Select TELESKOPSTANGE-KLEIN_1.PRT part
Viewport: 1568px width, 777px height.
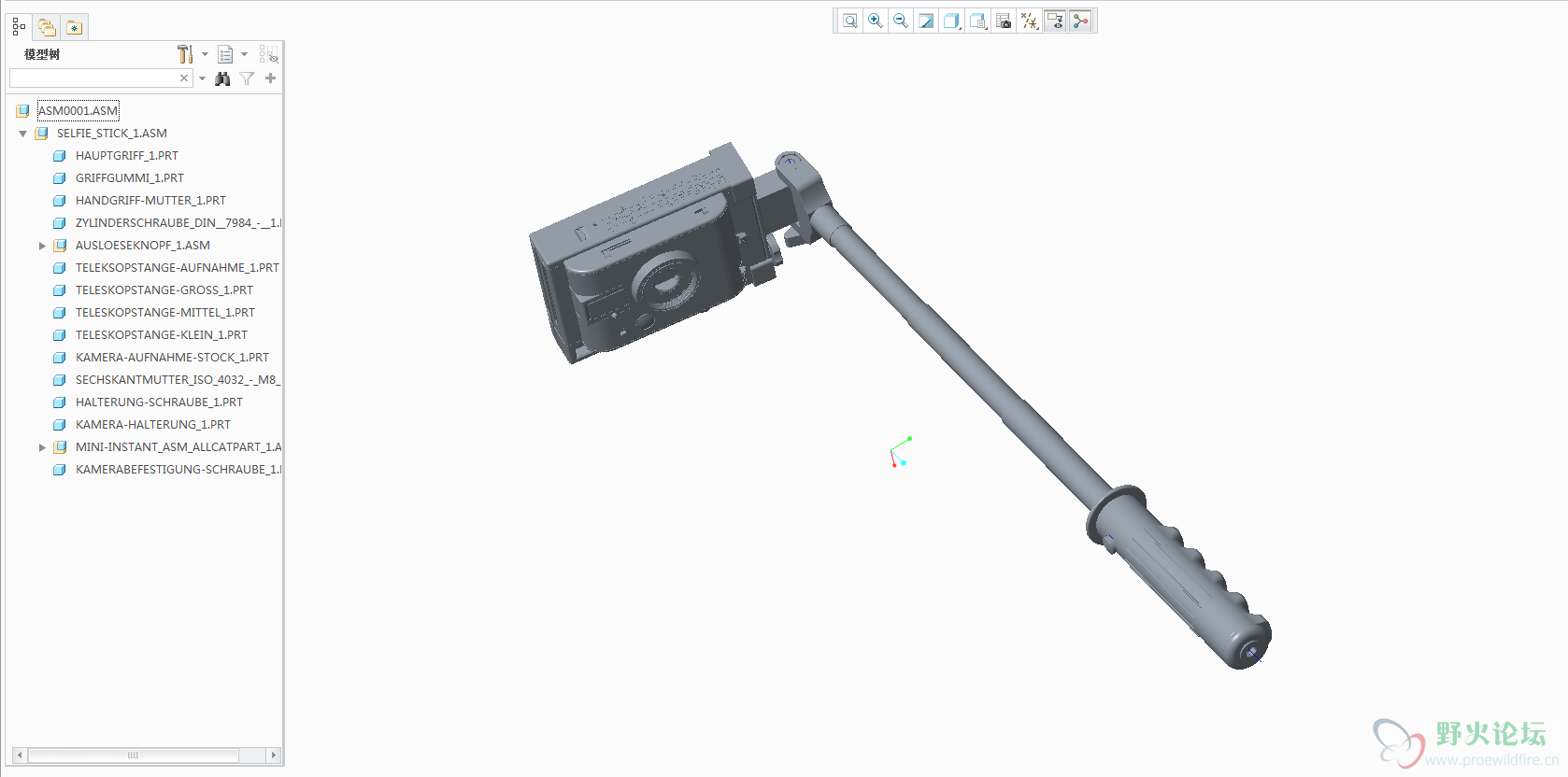pos(162,335)
